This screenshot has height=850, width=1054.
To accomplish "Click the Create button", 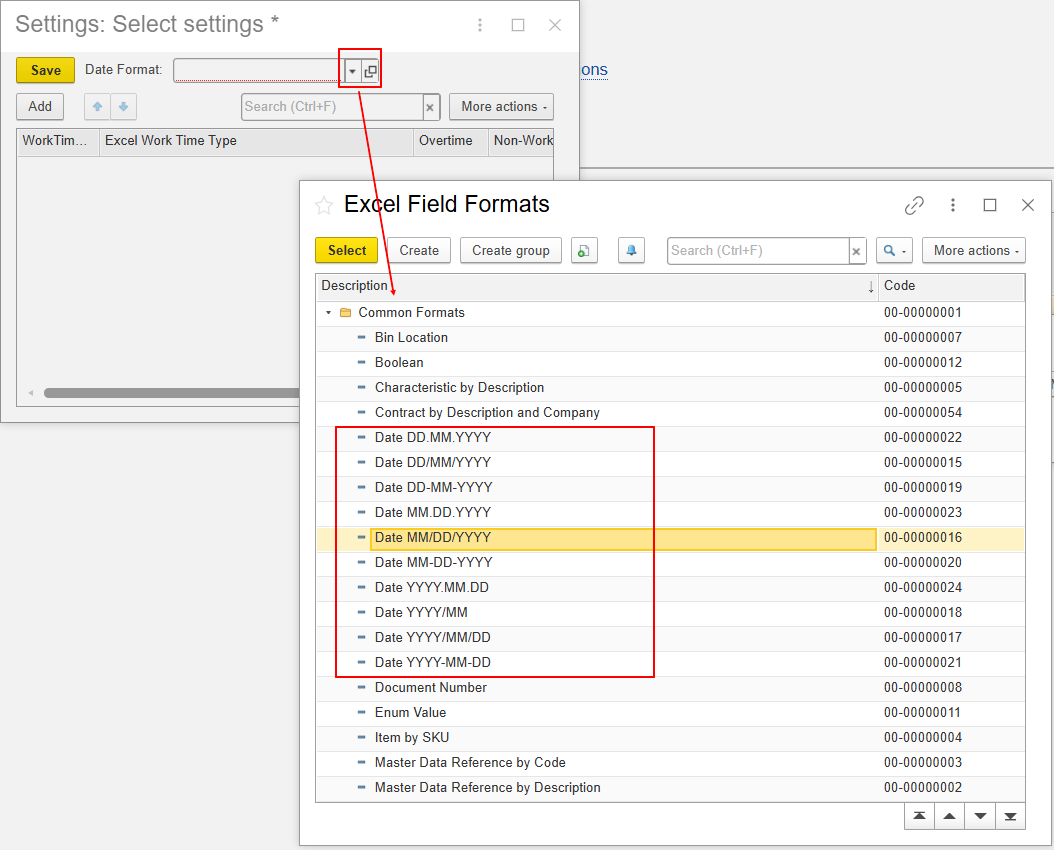I will click(x=419, y=251).
